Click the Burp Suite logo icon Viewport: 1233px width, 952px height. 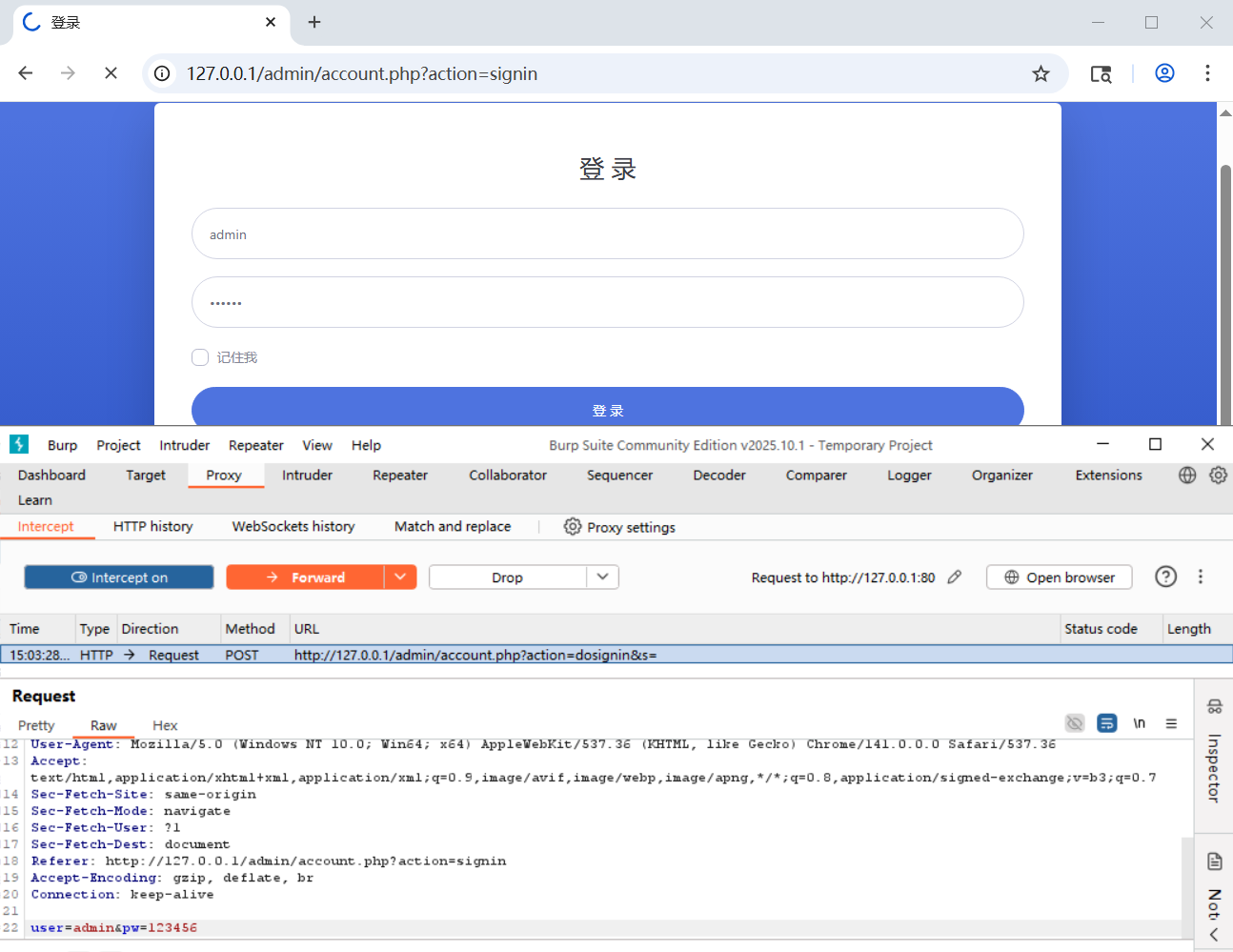pyautogui.click(x=19, y=444)
